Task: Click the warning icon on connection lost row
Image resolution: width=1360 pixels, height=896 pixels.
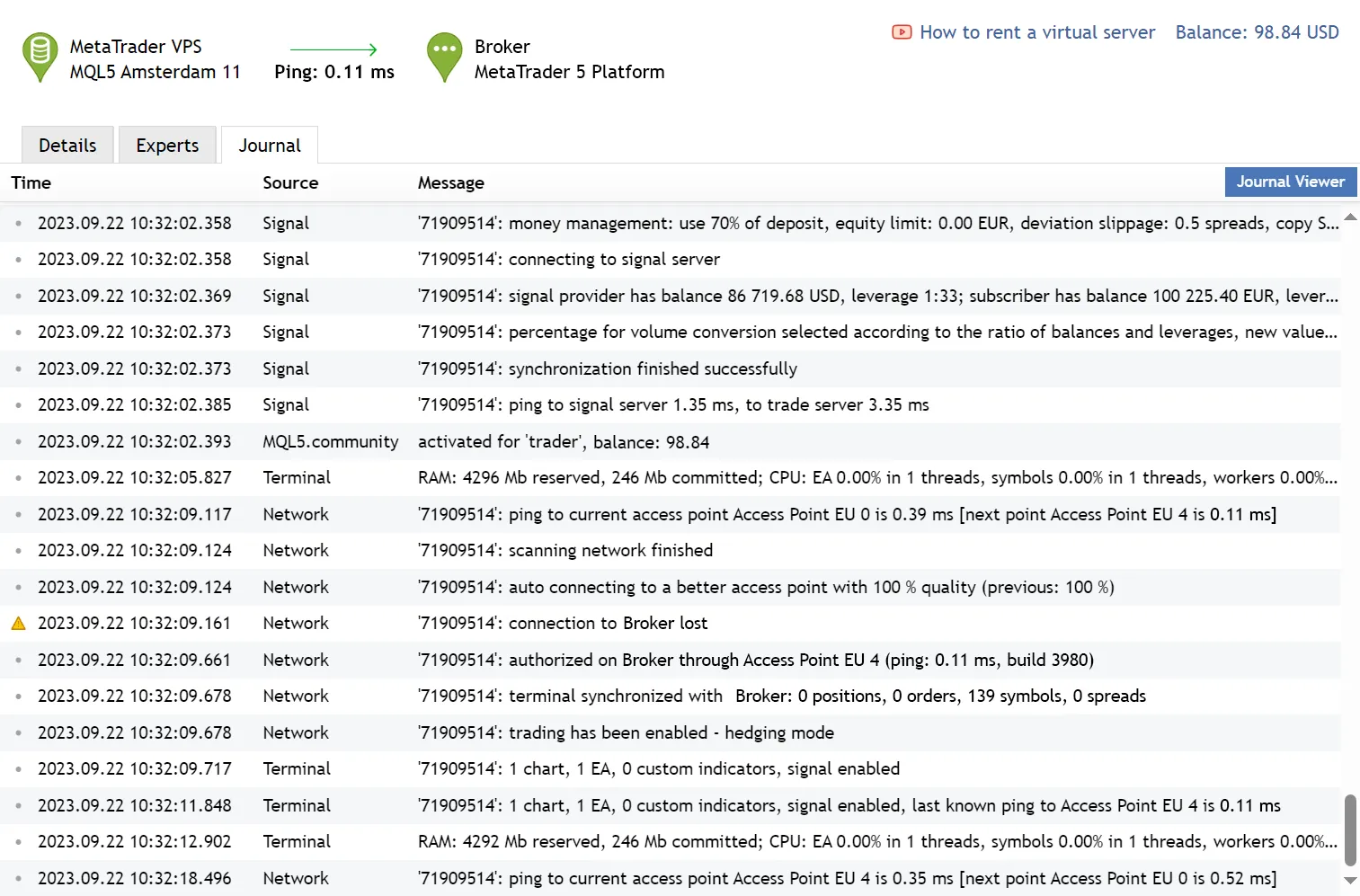Action: 18,623
